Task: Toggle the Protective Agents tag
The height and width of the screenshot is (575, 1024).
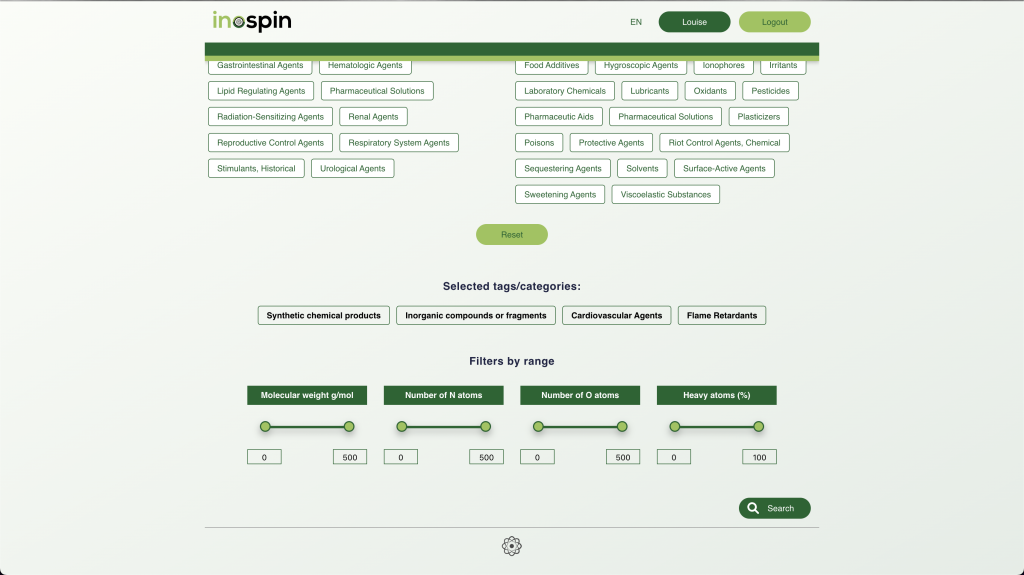Action: (x=611, y=142)
